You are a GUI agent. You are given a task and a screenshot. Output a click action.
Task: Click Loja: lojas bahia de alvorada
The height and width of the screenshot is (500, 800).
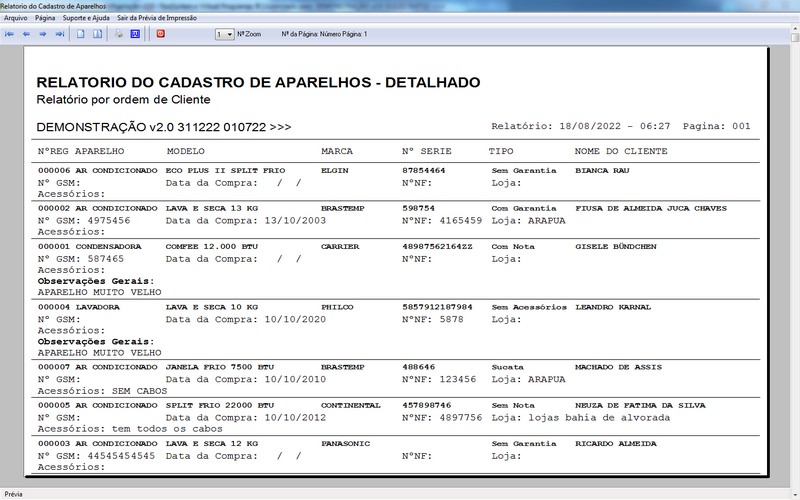581,417
